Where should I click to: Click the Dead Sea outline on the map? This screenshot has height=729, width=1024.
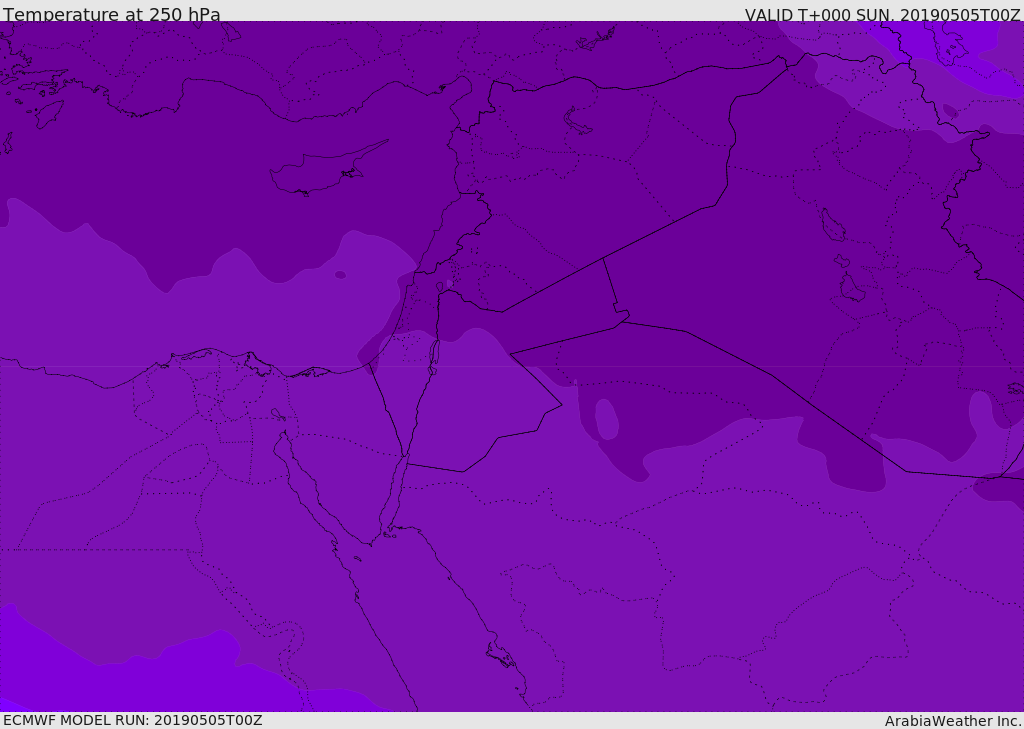433,357
